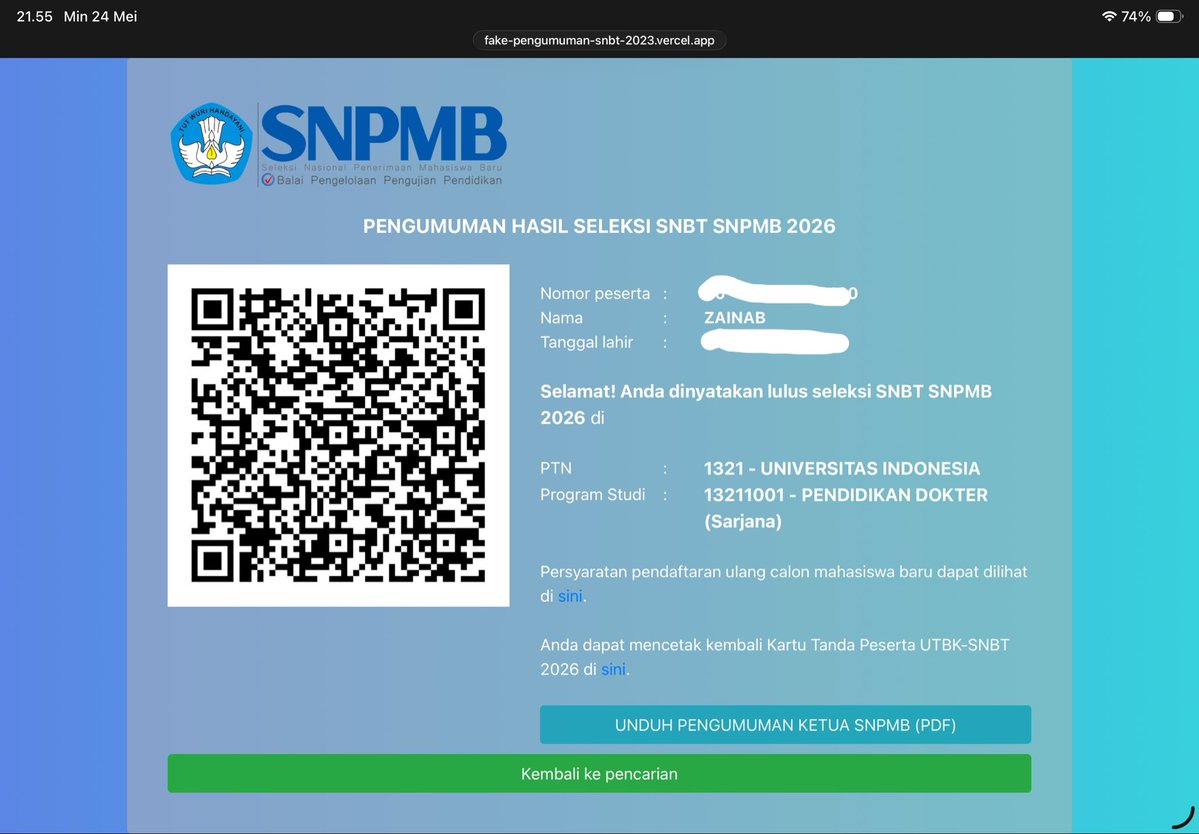The width and height of the screenshot is (1199, 834).
Task: Tap the Wi-Fi status icon
Action: pos(1109,16)
